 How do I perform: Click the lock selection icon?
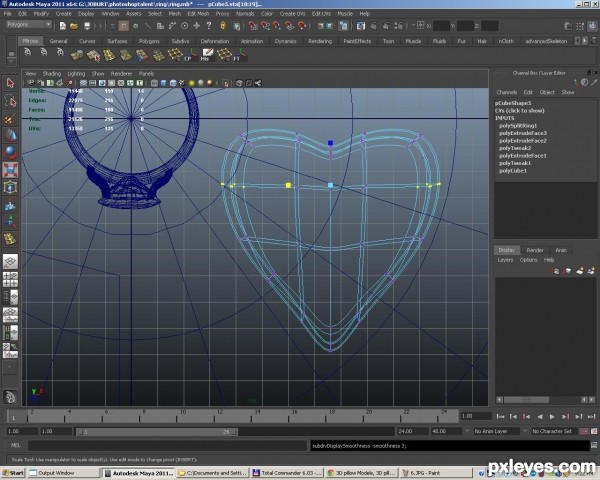point(223,26)
